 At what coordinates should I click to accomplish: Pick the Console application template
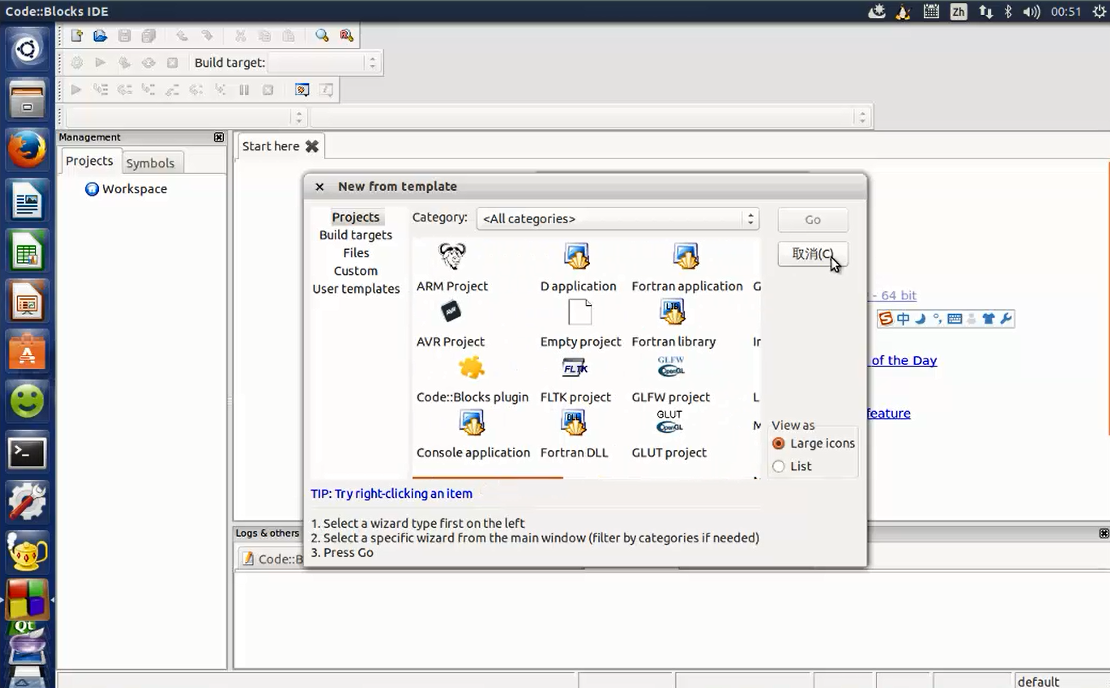click(x=473, y=435)
